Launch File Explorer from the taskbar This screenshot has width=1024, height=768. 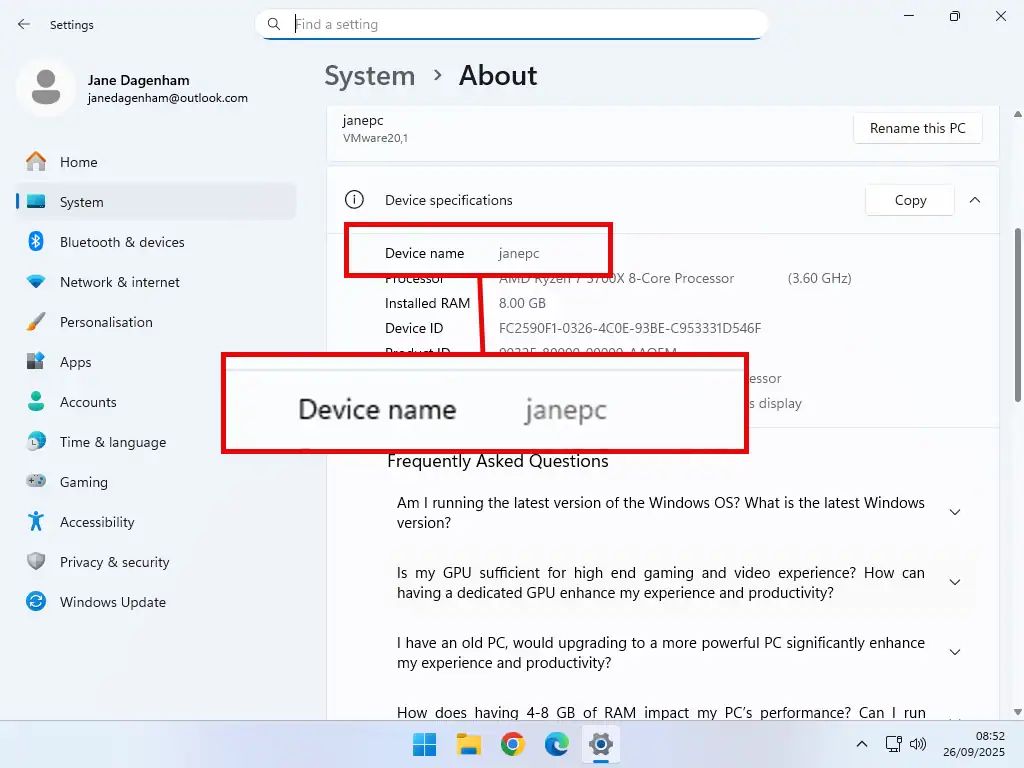(468, 744)
